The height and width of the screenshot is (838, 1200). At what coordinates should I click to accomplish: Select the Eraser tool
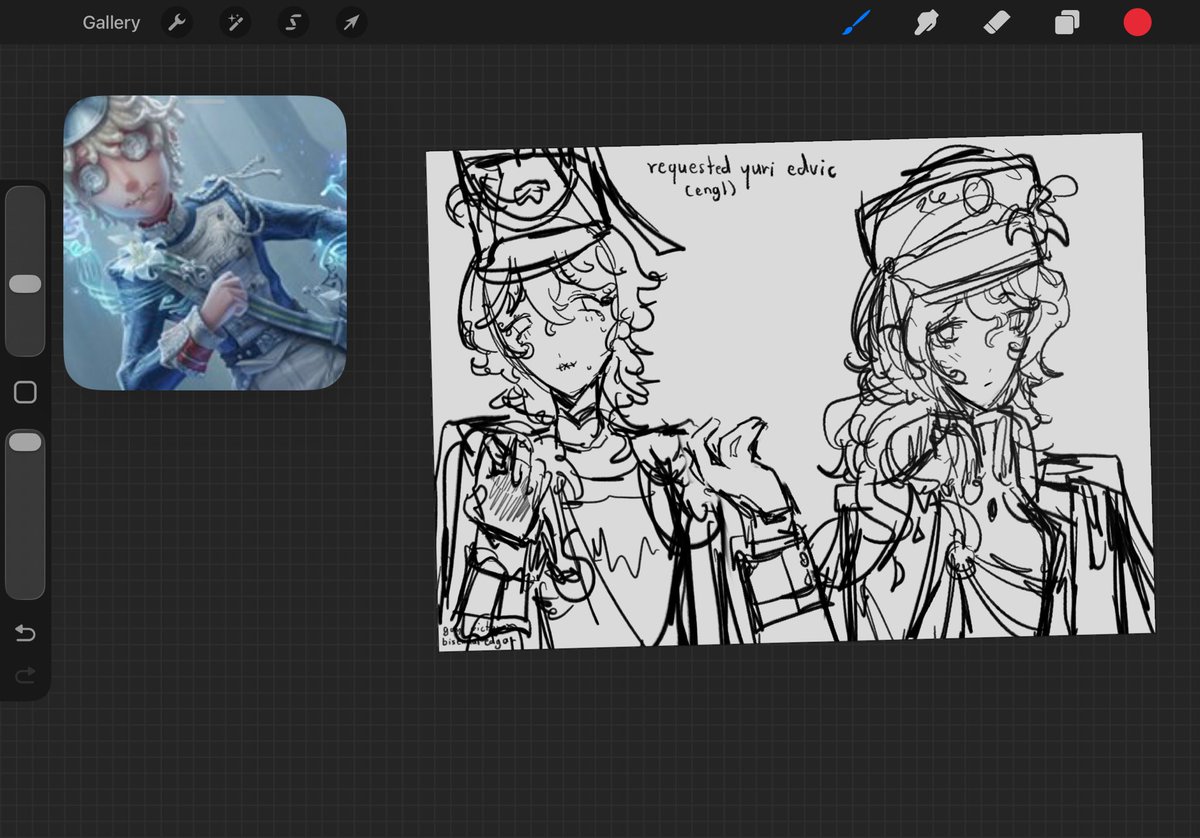(x=997, y=22)
